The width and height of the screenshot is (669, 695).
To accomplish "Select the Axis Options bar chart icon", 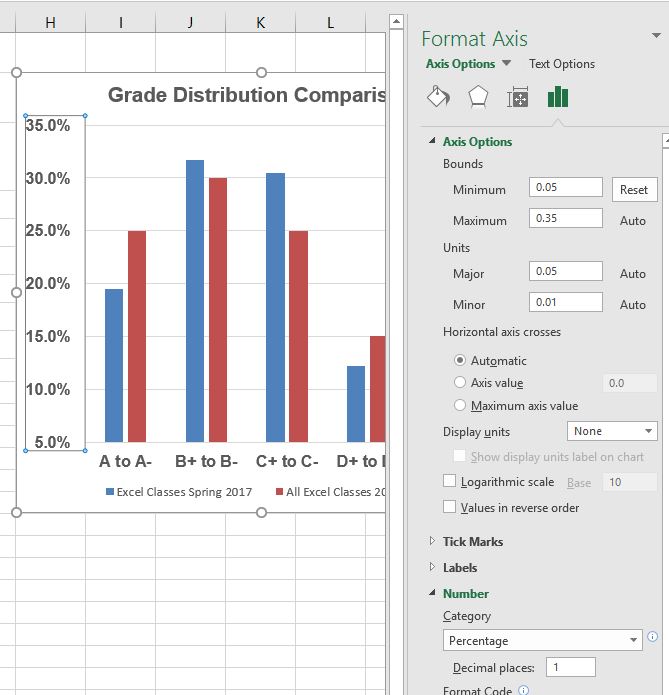I will pyautogui.click(x=557, y=97).
